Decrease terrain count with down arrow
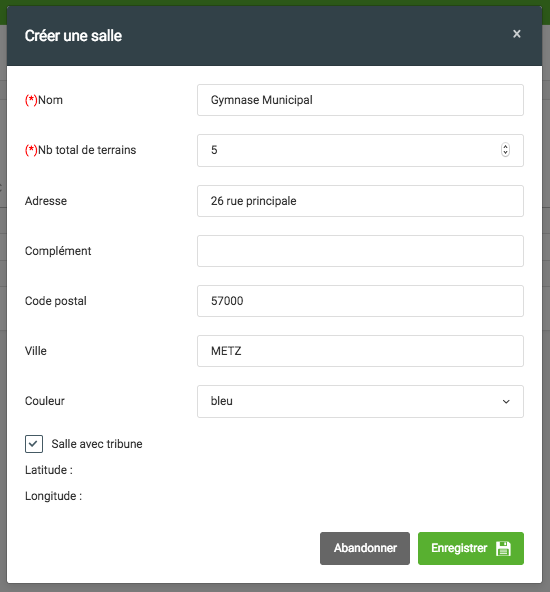550x592 pixels. (505, 153)
